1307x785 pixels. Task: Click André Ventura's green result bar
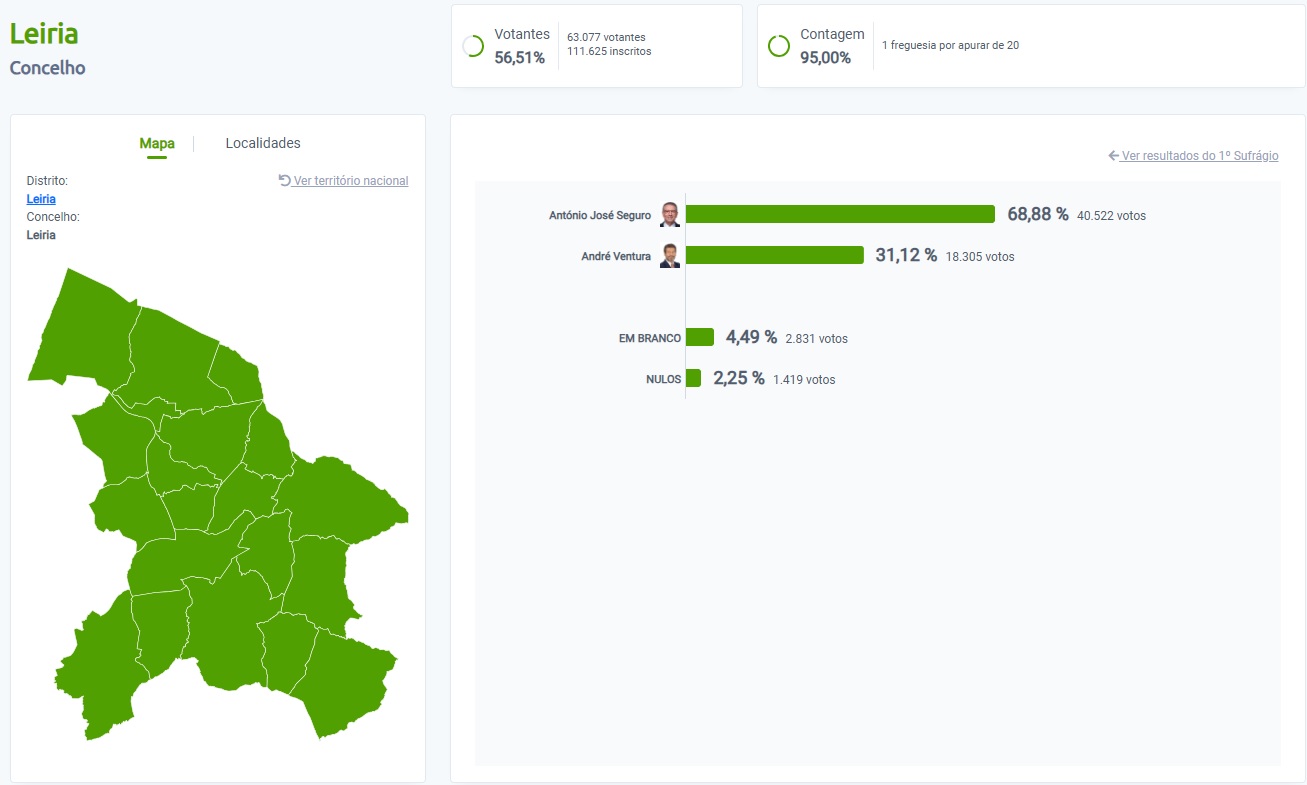pyautogui.click(x=774, y=255)
